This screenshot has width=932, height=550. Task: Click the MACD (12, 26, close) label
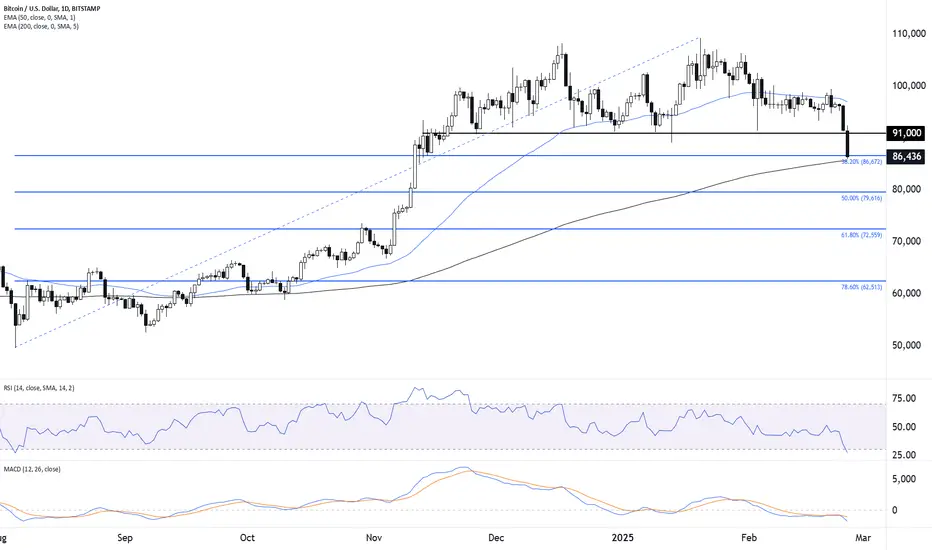click(32, 469)
